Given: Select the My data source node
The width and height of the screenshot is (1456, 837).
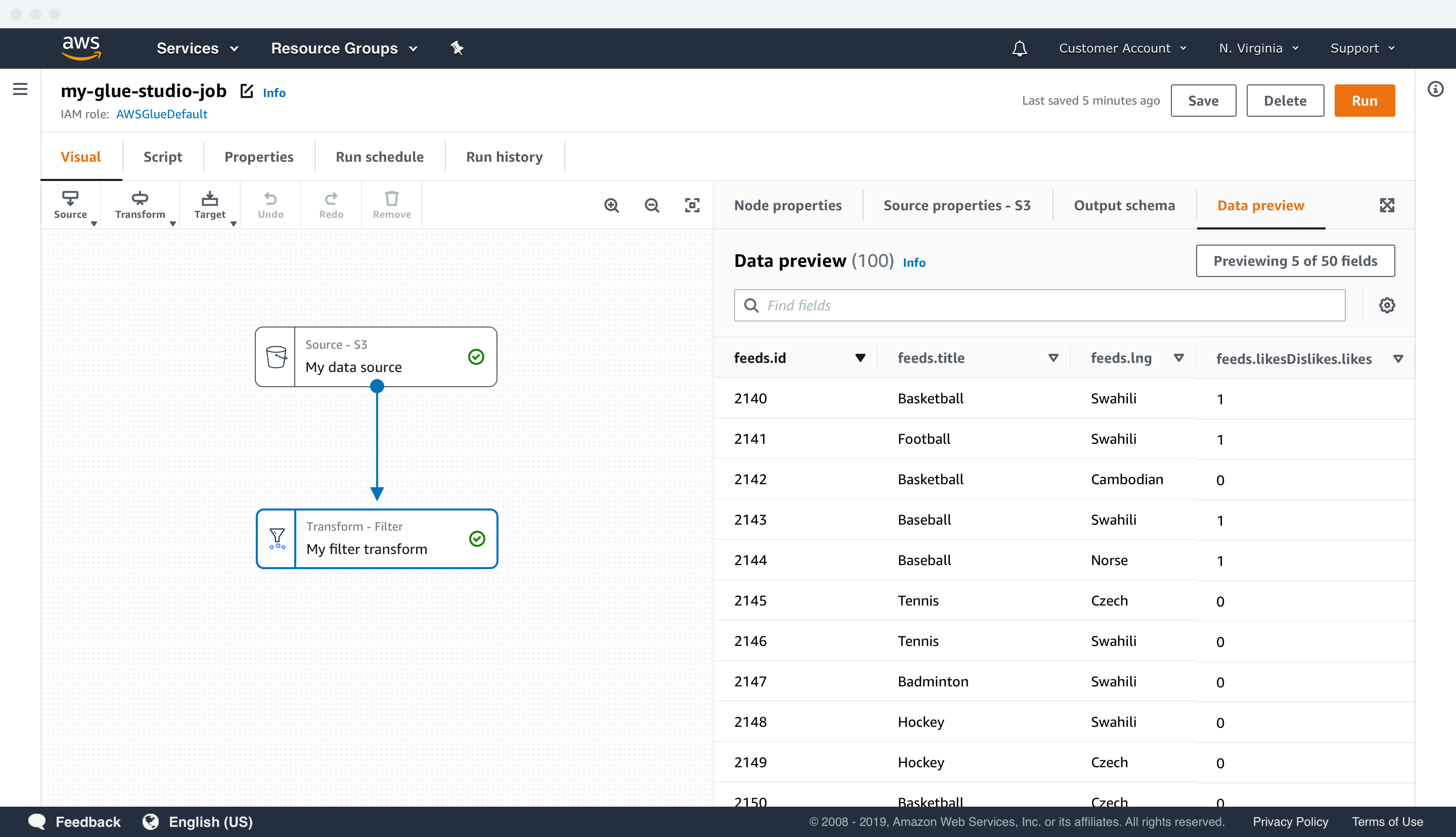Looking at the screenshot, I should [376, 357].
